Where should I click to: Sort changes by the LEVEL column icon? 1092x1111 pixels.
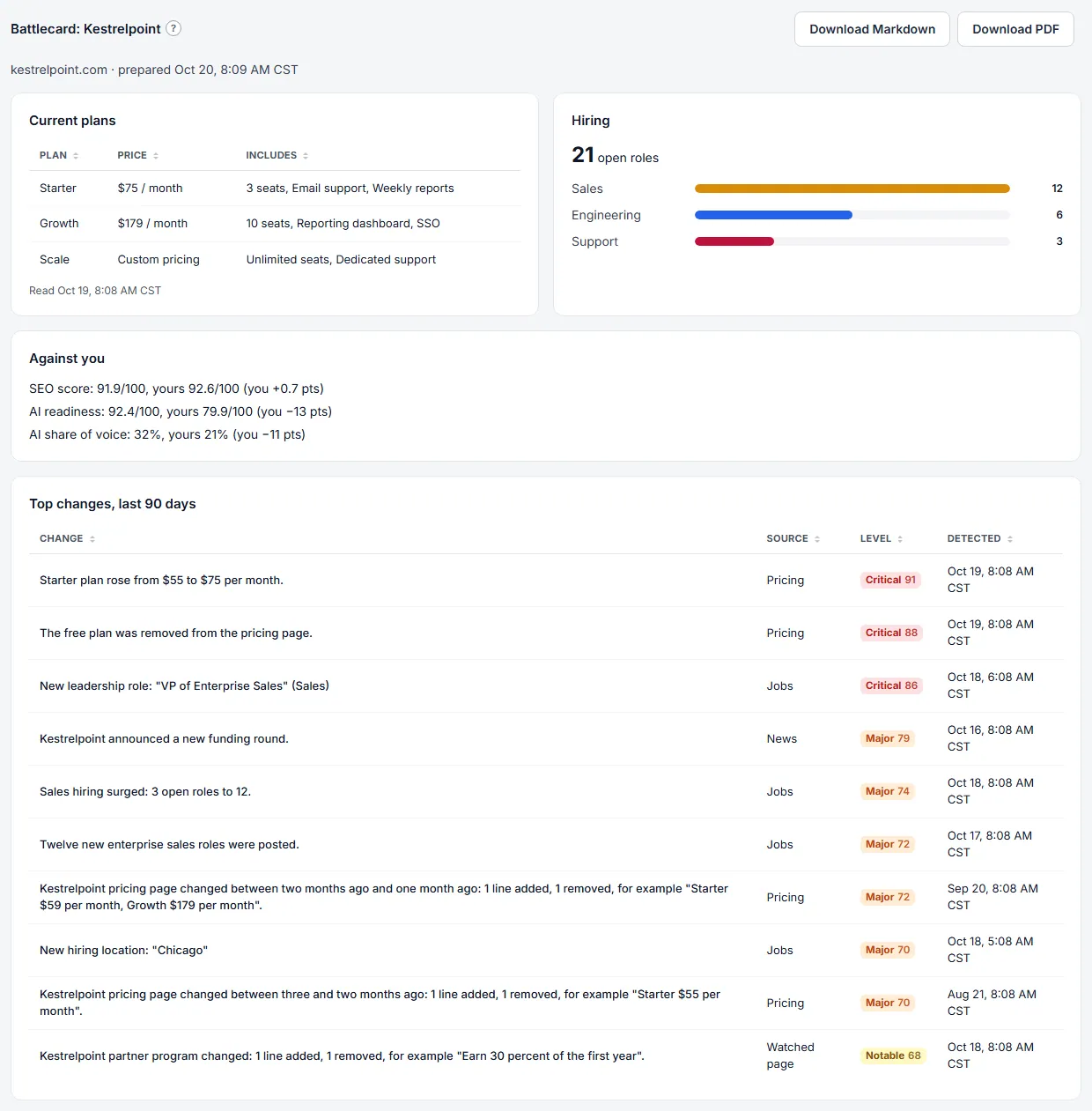[900, 539]
